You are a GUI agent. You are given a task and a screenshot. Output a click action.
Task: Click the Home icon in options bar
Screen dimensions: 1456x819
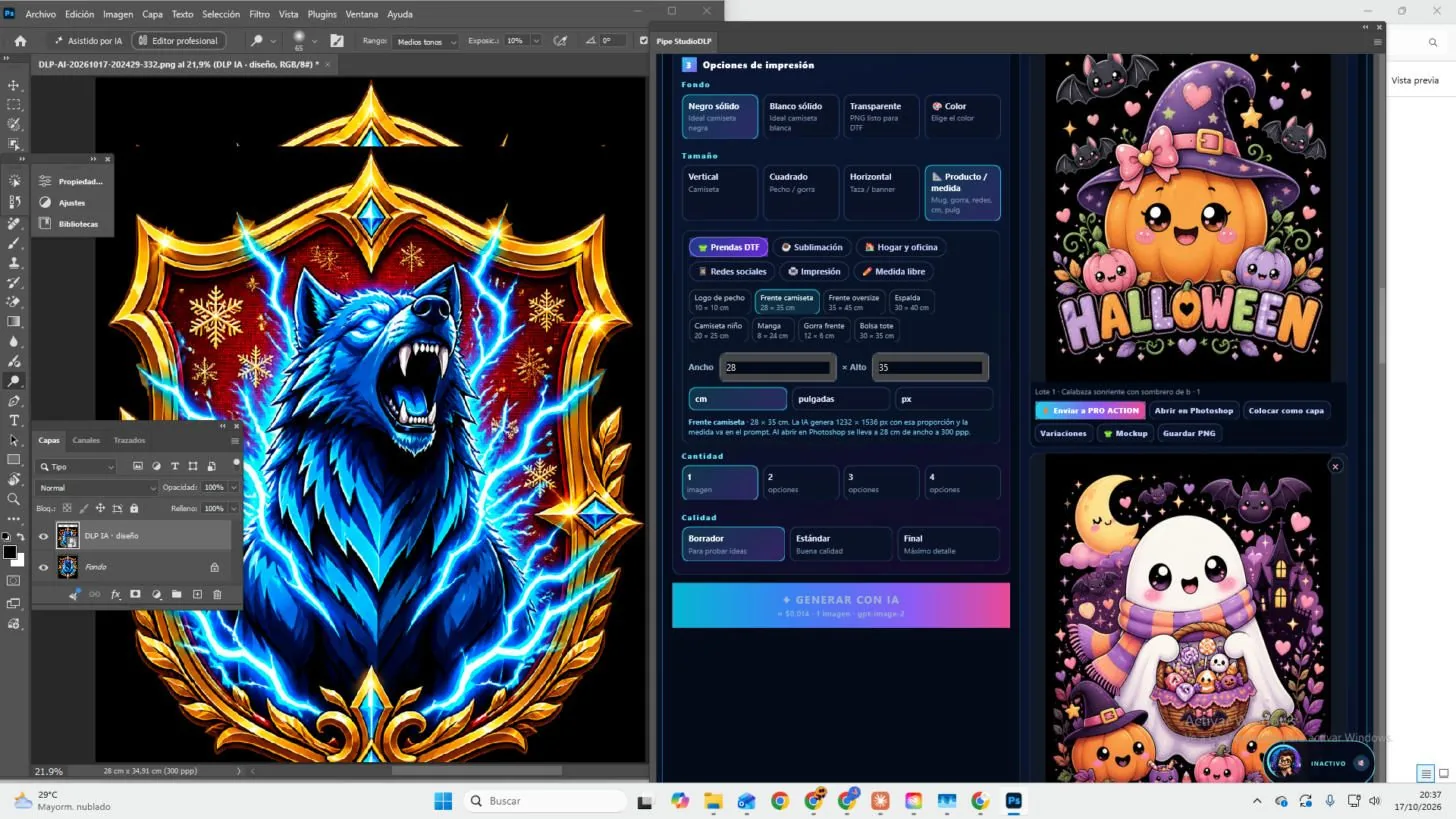coord(20,41)
